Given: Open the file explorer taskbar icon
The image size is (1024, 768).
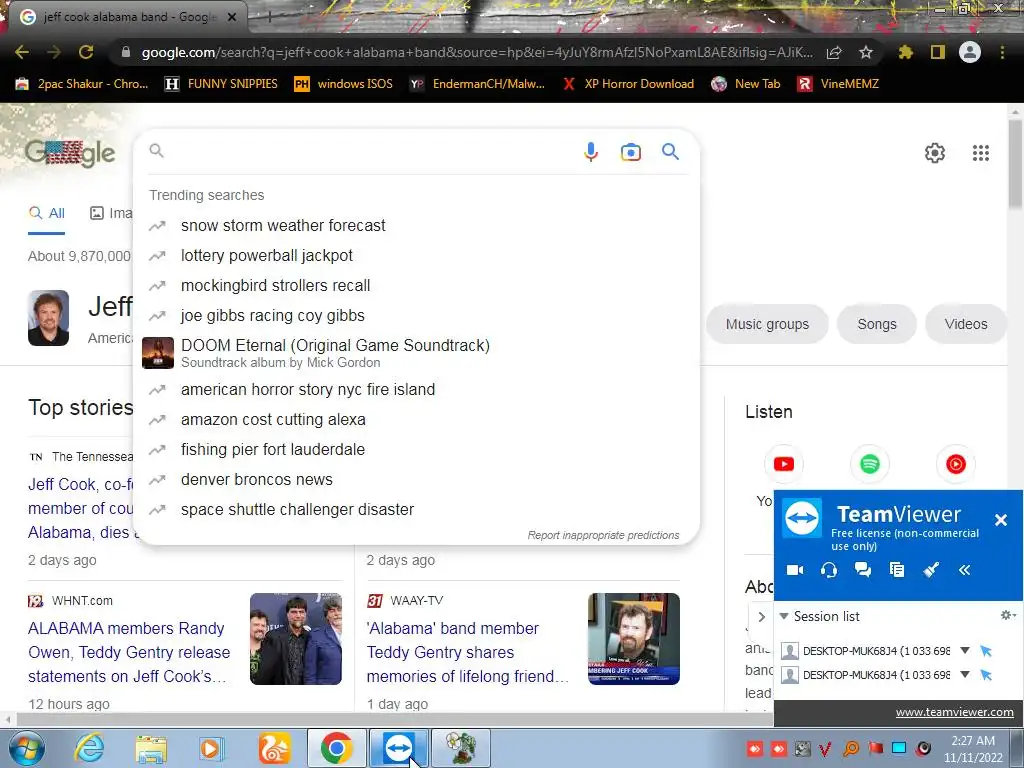Looking at the screenshot, I should pyautogui.click(x=151, y=748).
